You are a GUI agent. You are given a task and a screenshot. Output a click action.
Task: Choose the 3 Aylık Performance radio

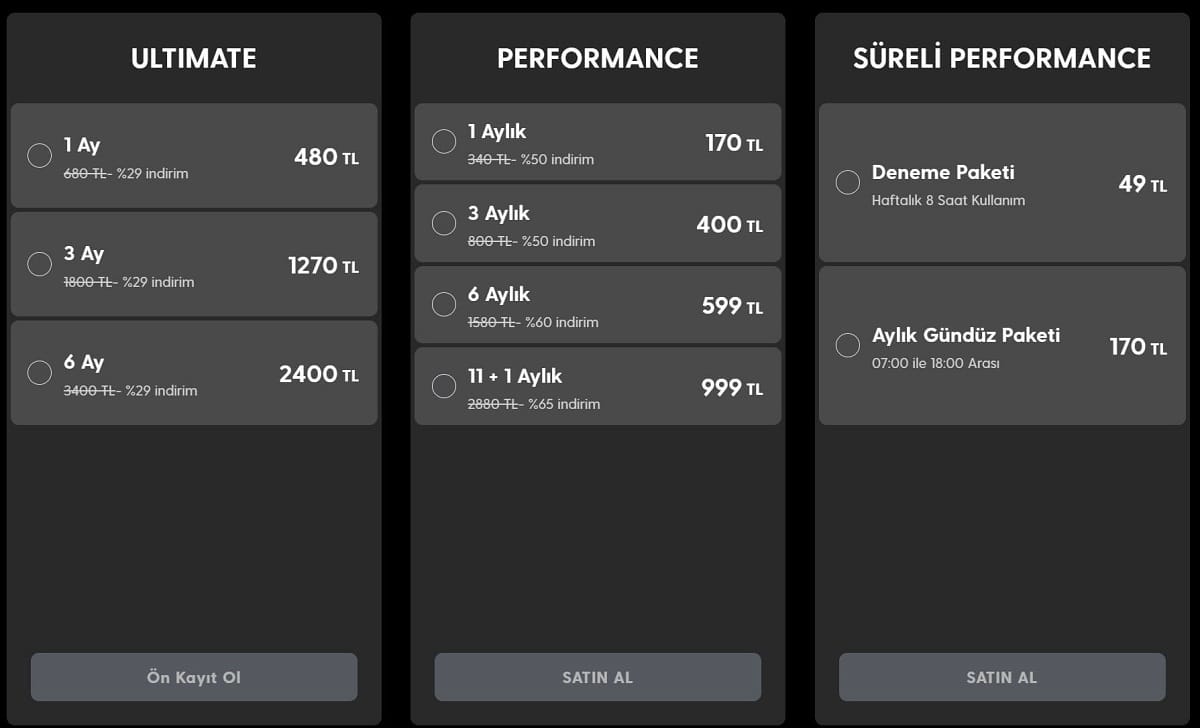(x=444, y=223)
